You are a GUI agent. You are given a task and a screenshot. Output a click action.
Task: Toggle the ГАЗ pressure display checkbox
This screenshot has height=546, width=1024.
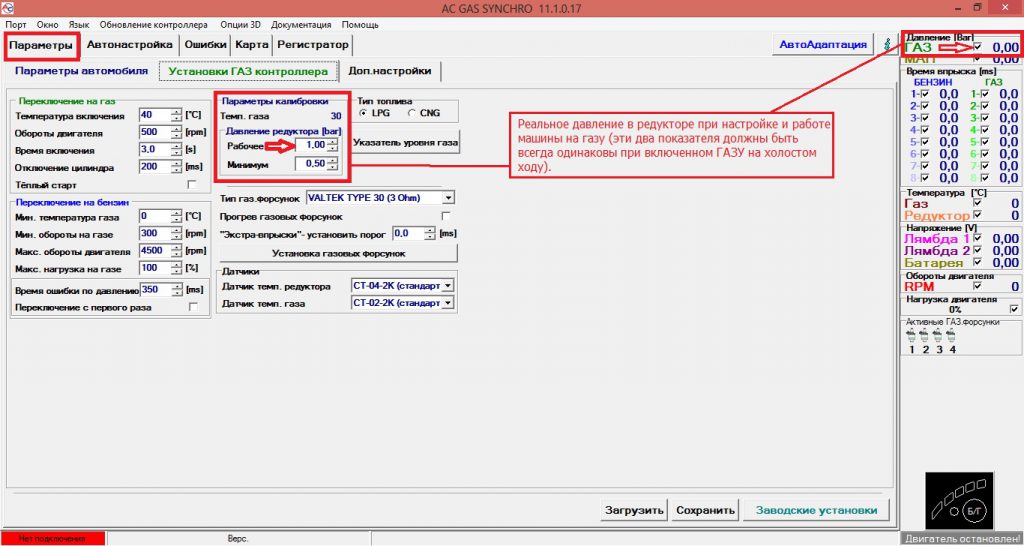pos(978,47)
